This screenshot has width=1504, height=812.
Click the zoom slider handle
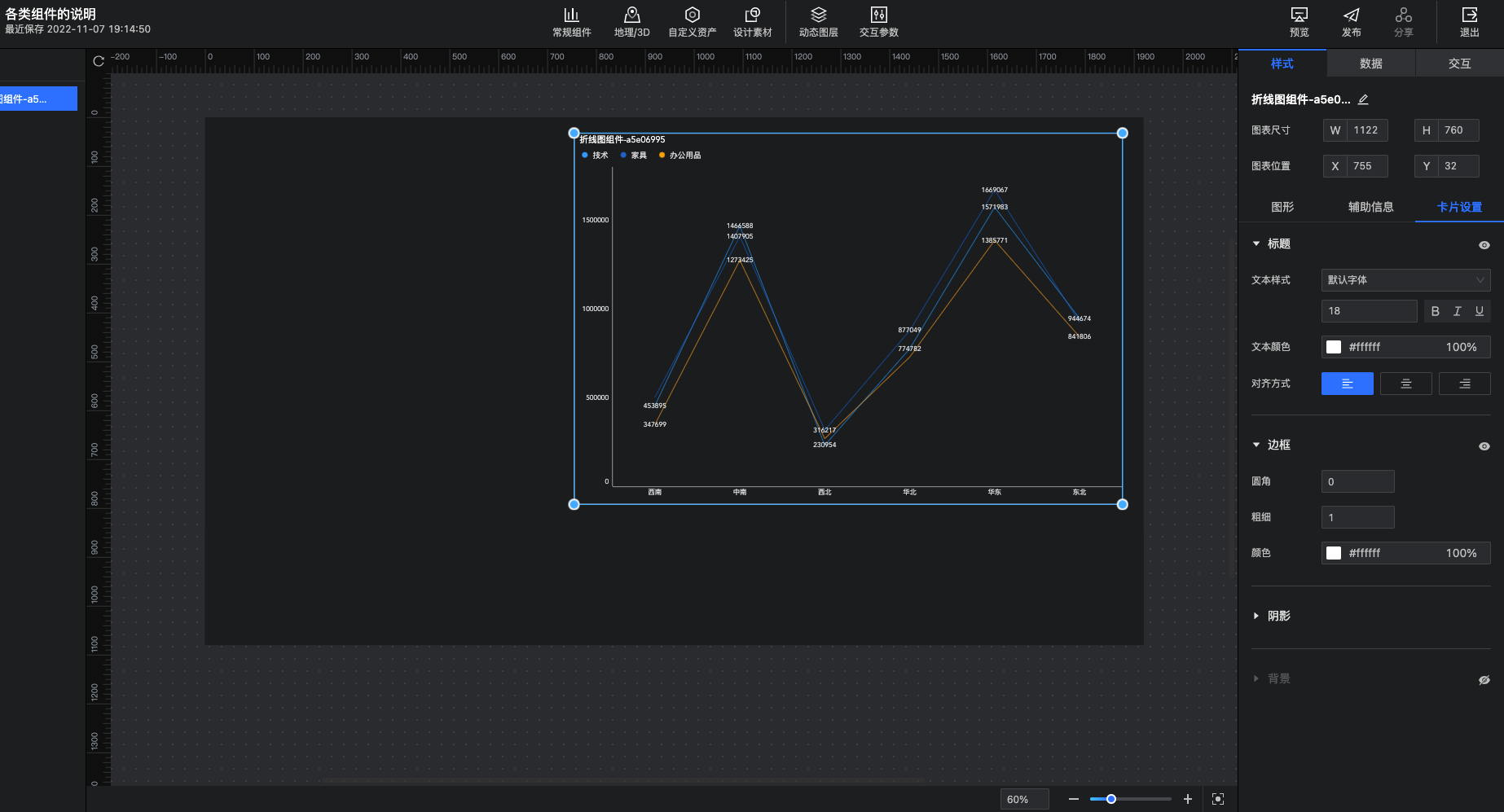pyautogui.click(x=1110, y=799)
